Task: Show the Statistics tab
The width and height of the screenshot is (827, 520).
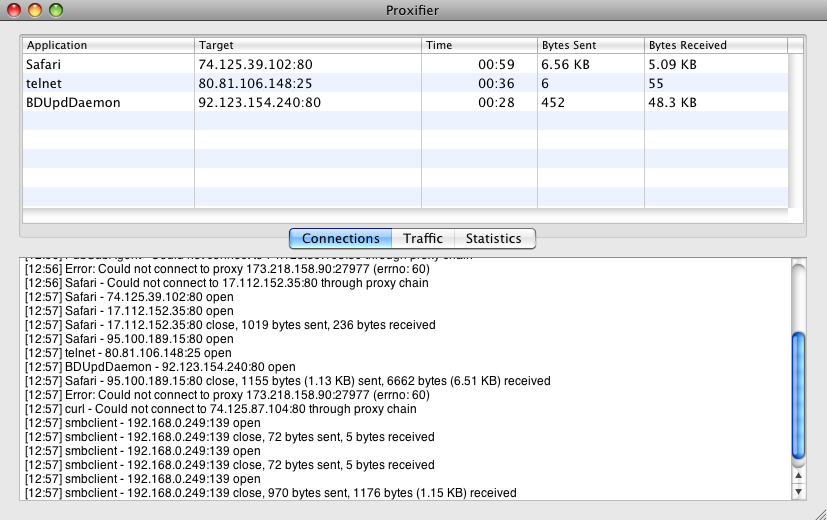Action: pyautogui.click(x=494, y=238)
